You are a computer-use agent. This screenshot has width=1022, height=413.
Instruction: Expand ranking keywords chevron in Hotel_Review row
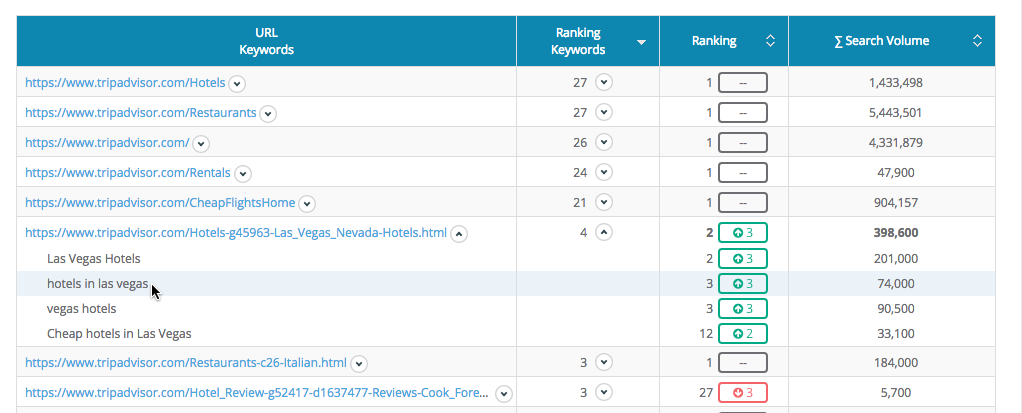[x=604, y=392]
